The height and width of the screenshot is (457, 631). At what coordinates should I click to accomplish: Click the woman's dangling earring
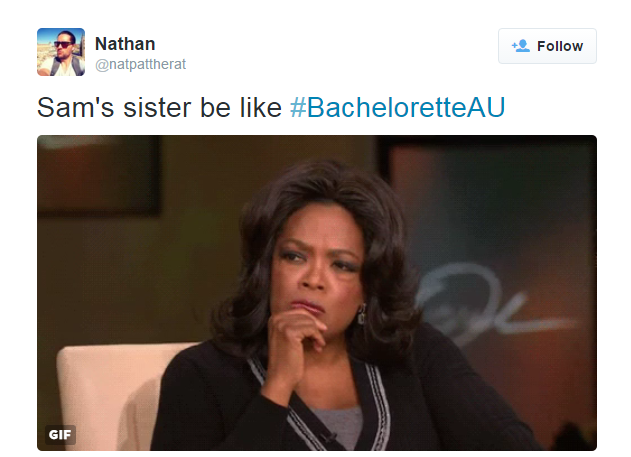point(361,314)
